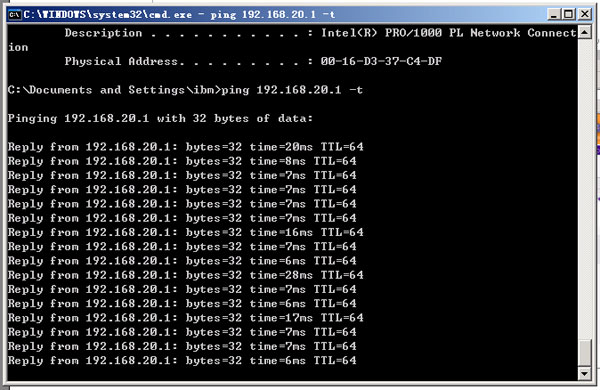Click the reply line with time=8ms
Screen dimensions: 600x390
pos(182,161)
